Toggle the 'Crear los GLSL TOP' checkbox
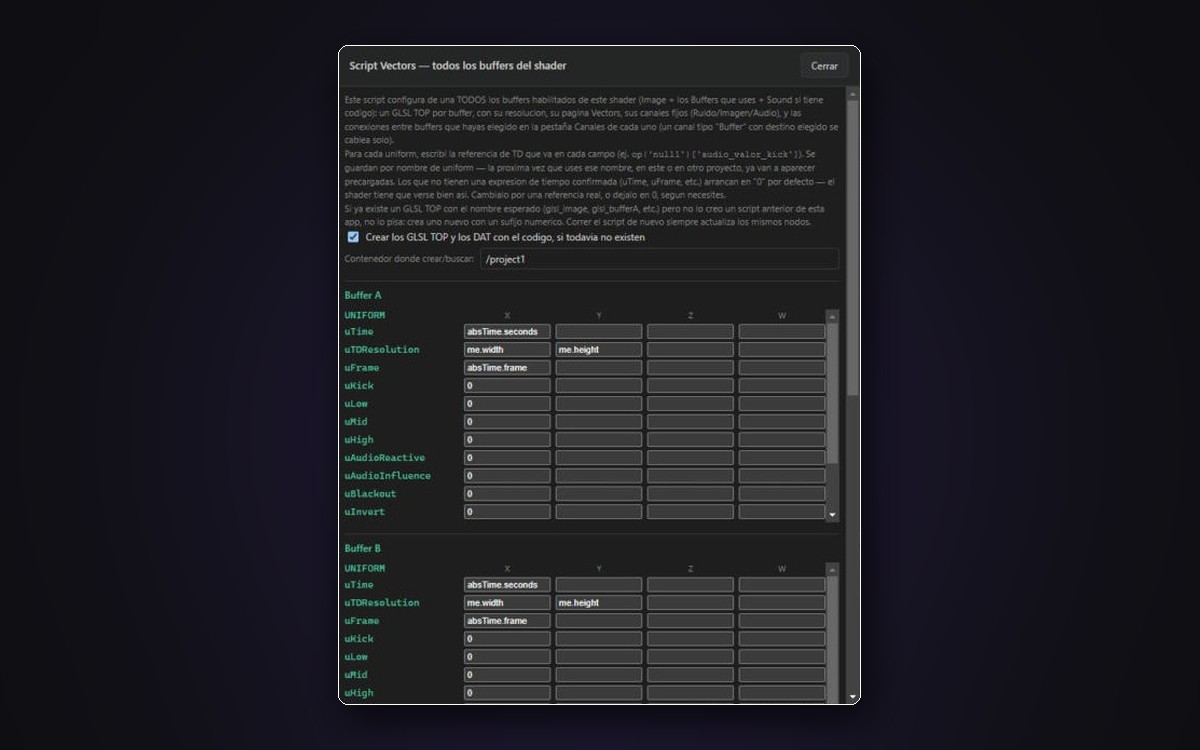1200x750 pixels. coord(353,238)
